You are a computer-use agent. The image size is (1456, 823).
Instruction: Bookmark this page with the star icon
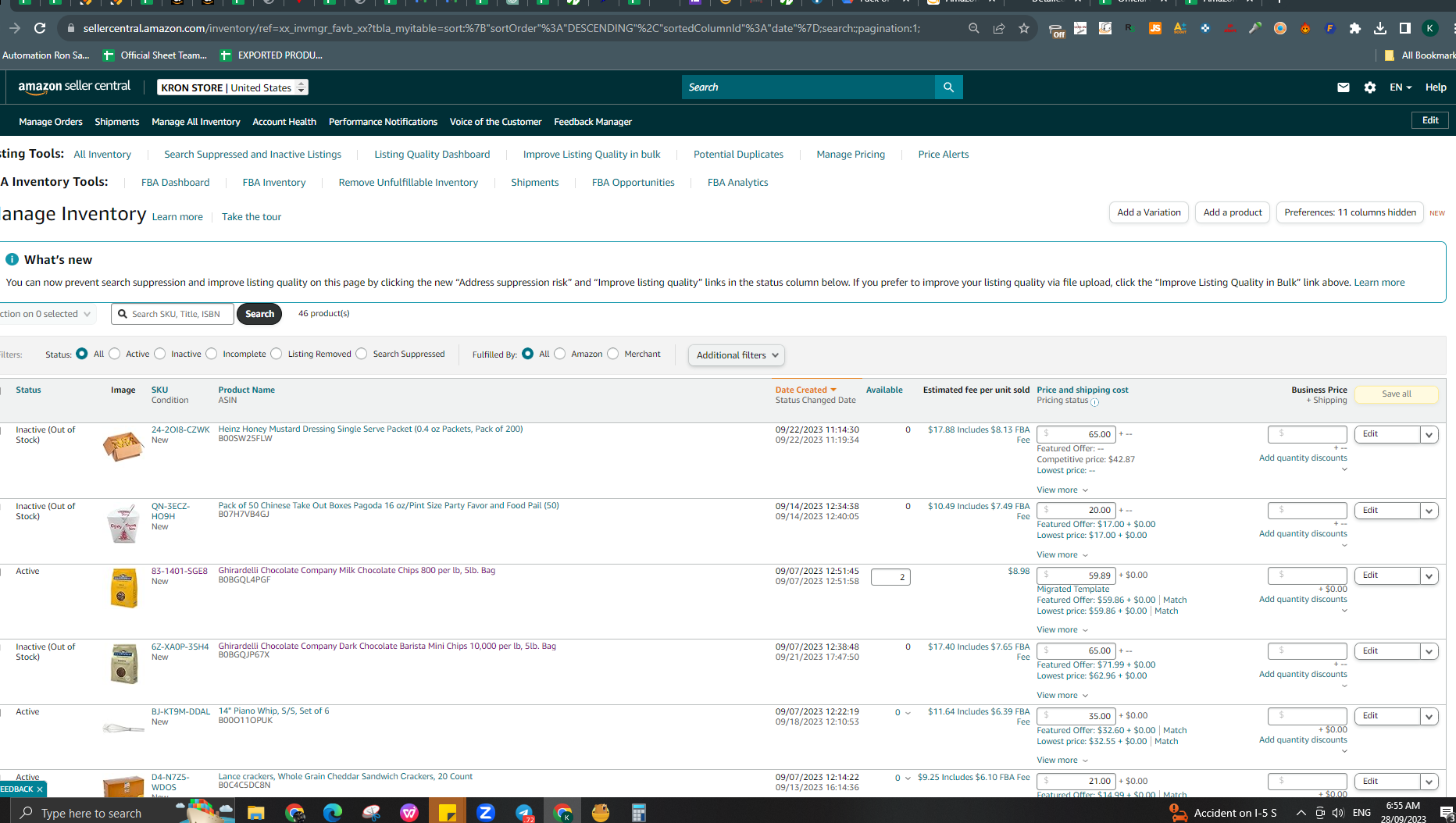coord(1024,28)
